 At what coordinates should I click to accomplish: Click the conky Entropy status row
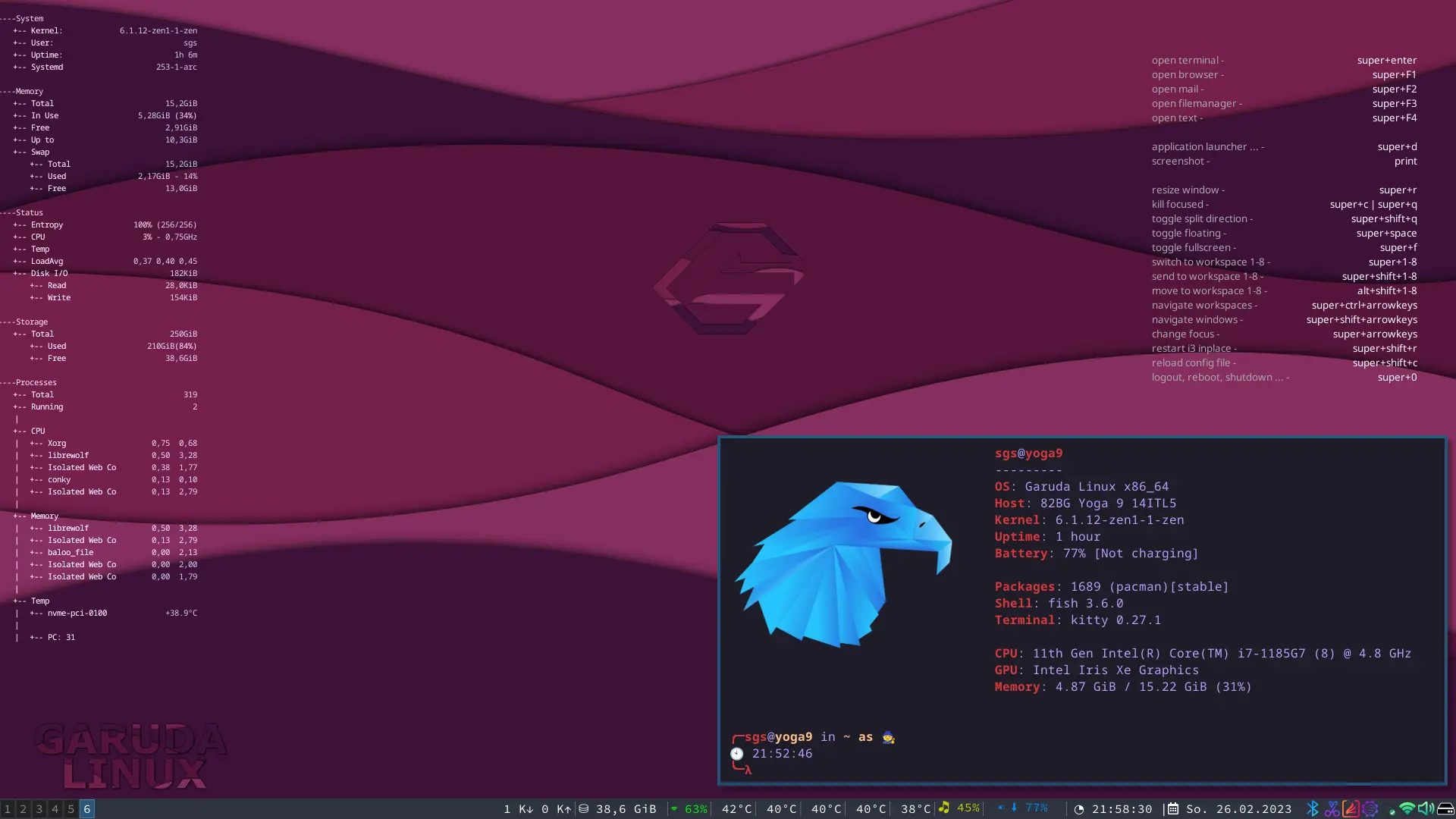pyautogui.click(x=105, y=225)
